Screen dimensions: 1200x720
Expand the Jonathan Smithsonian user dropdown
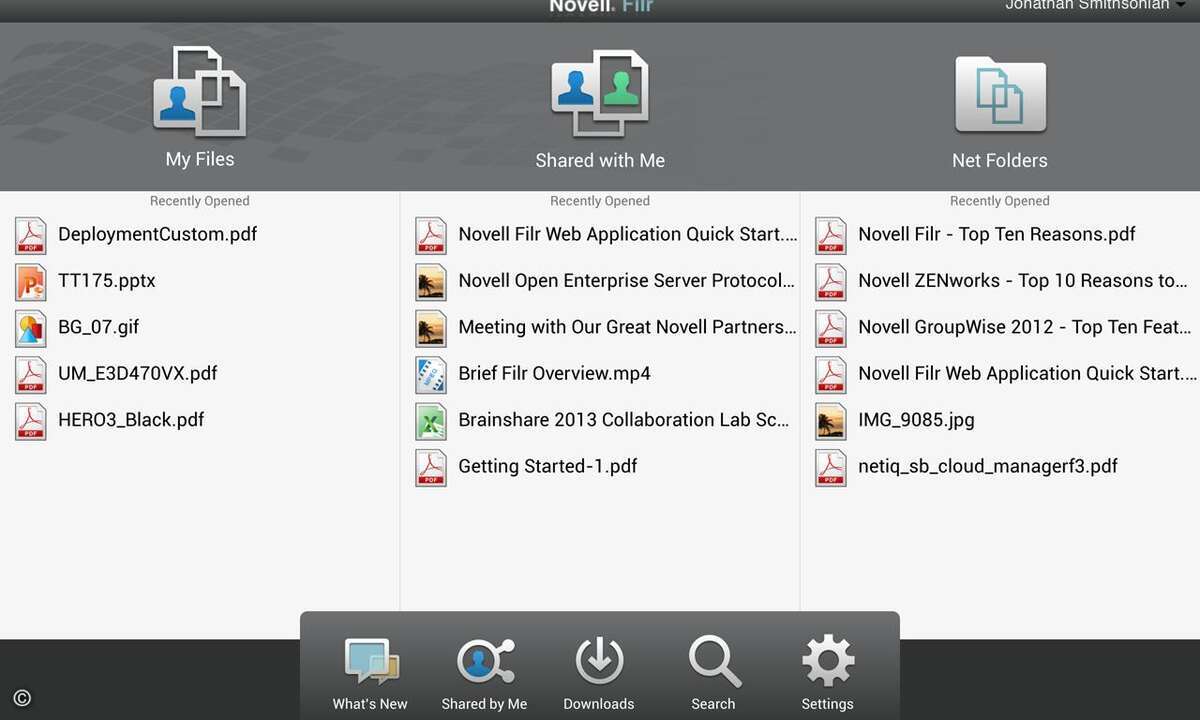click(1095, 6)
